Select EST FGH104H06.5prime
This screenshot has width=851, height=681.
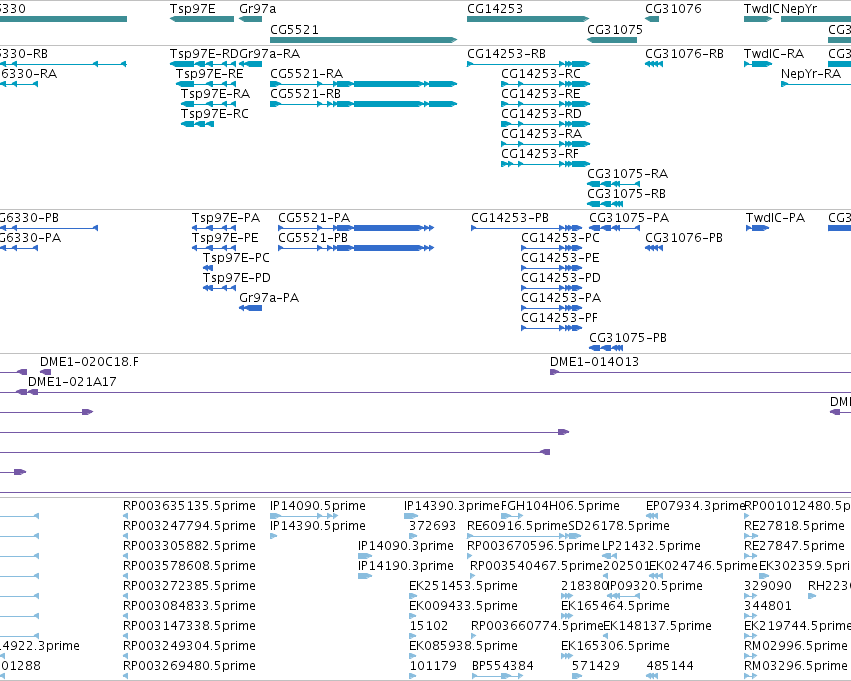coord(560,506)
